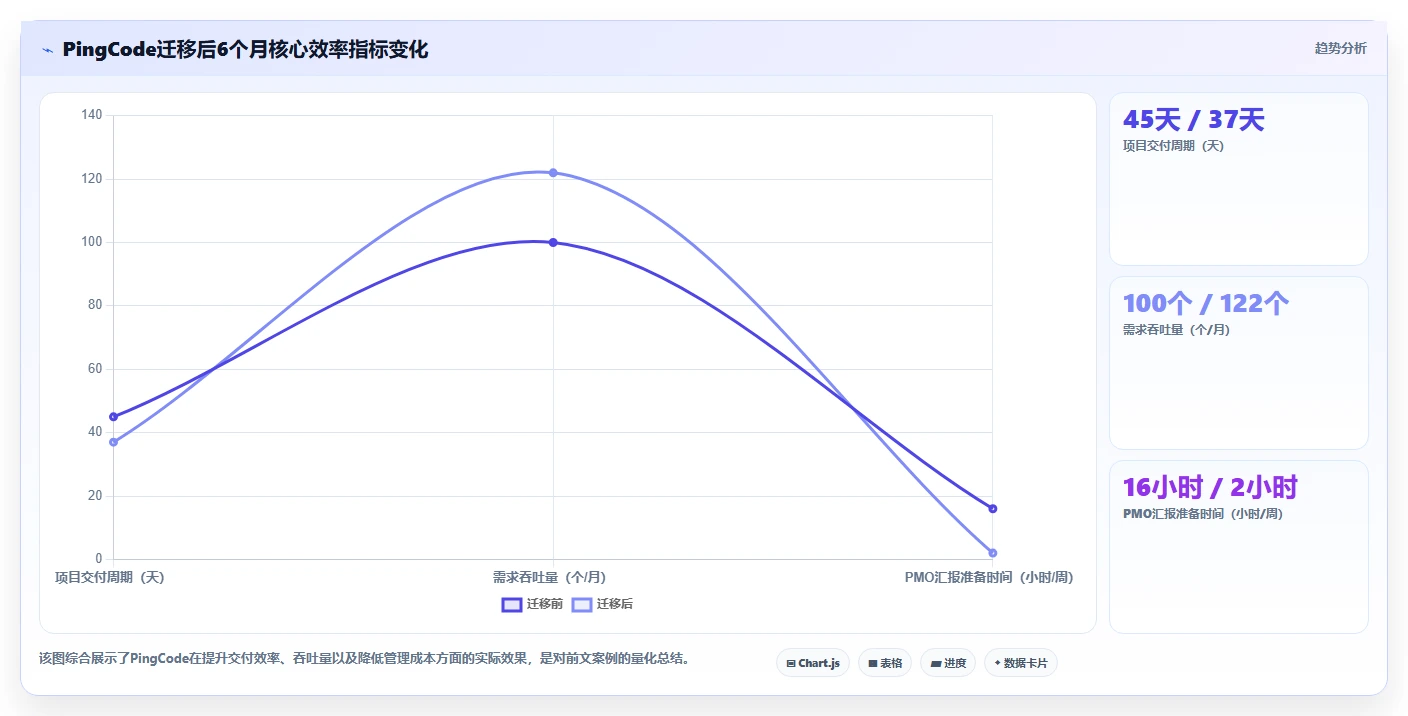
Task: Click the 迁移后 legend text
Action: point(615,604)
